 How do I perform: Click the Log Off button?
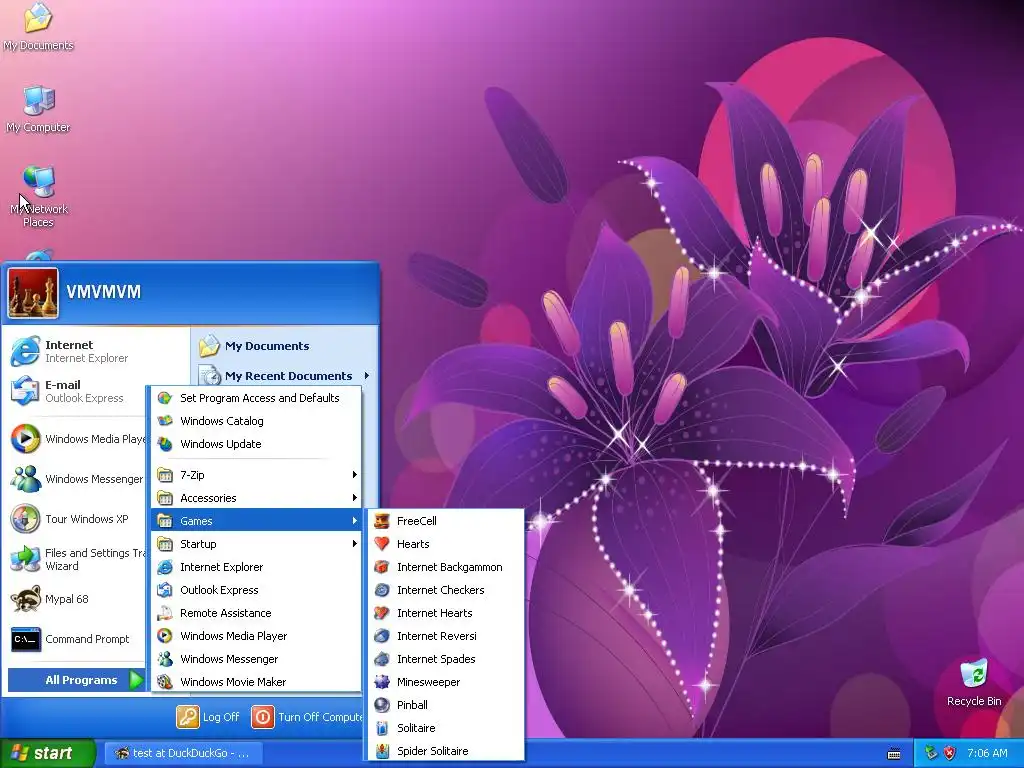click(208, 716)
